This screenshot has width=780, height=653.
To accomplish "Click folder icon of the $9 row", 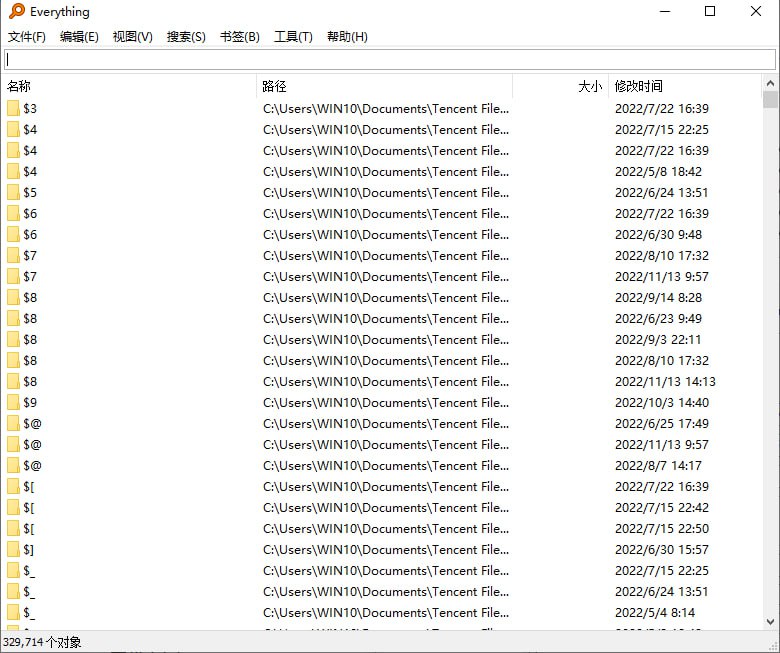I will click(x=13, y=402).
